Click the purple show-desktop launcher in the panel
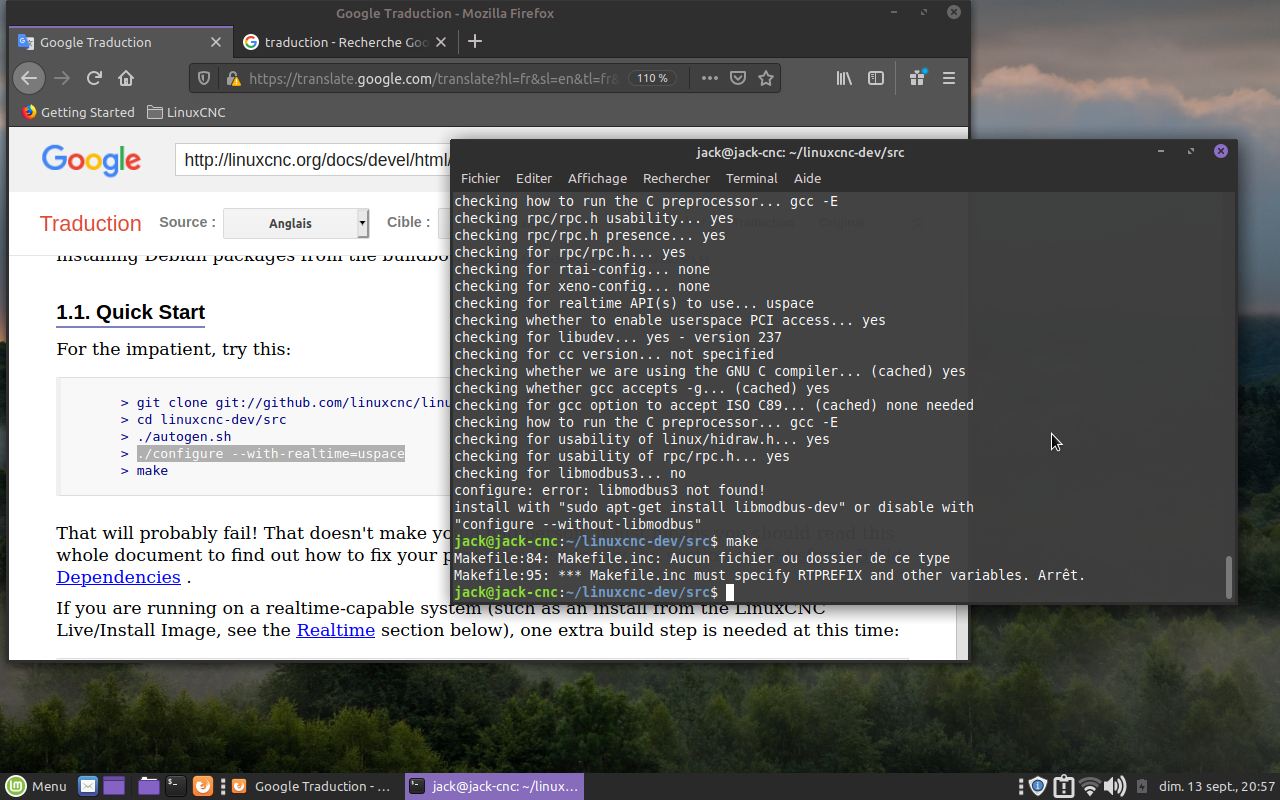This screenshot has height=800, width=1280. [113, 786]
